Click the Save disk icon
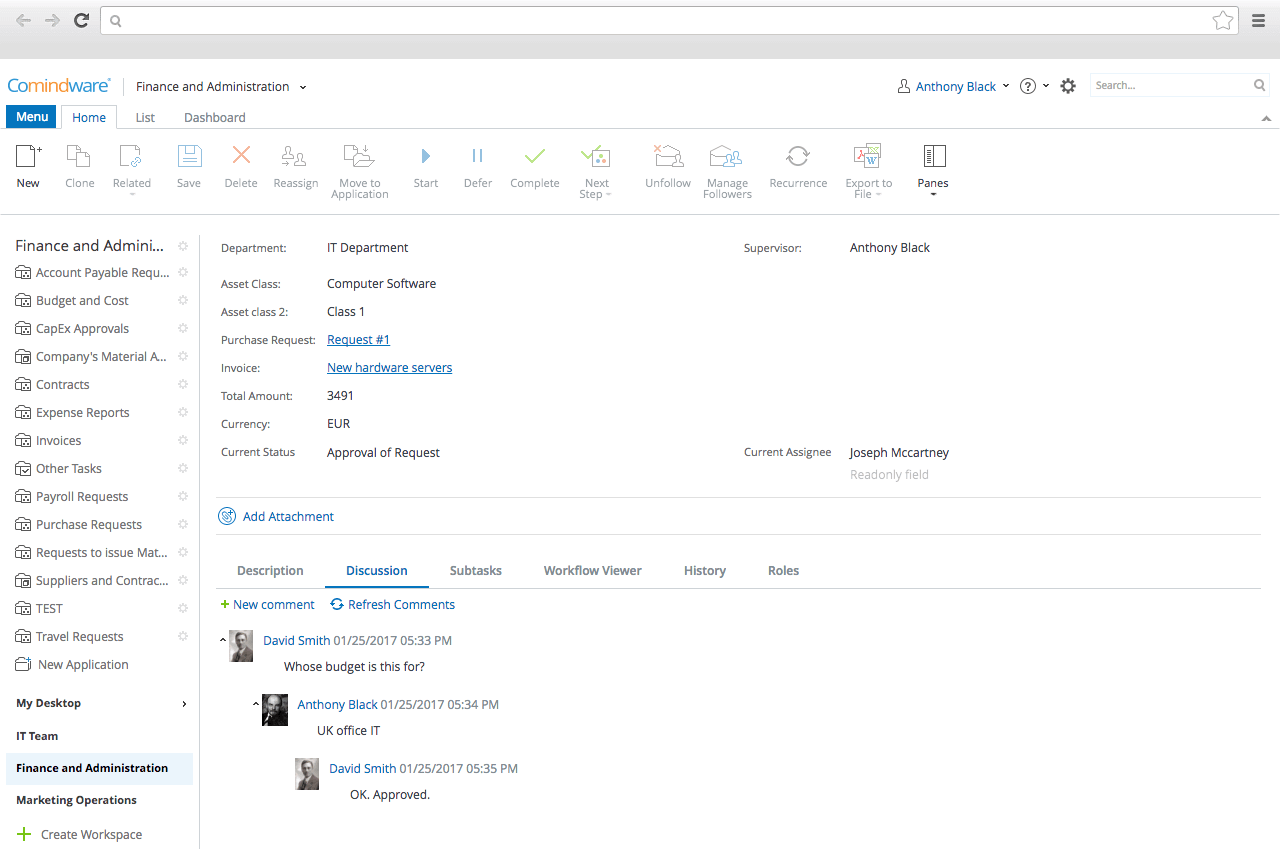1280x859 pixels. [x=189, y=156]
